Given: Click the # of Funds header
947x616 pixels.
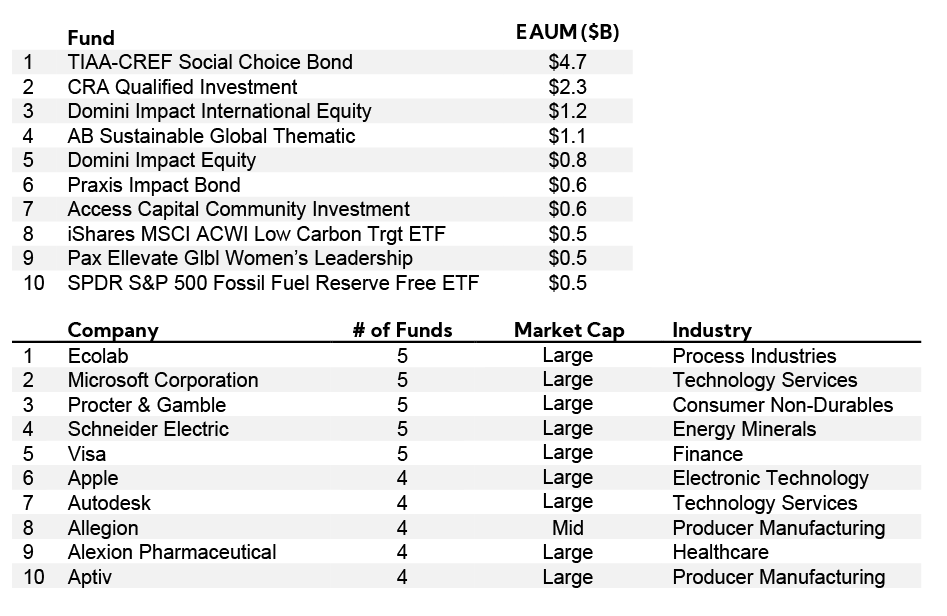Looking at the screenshot, I should [402, 330].
